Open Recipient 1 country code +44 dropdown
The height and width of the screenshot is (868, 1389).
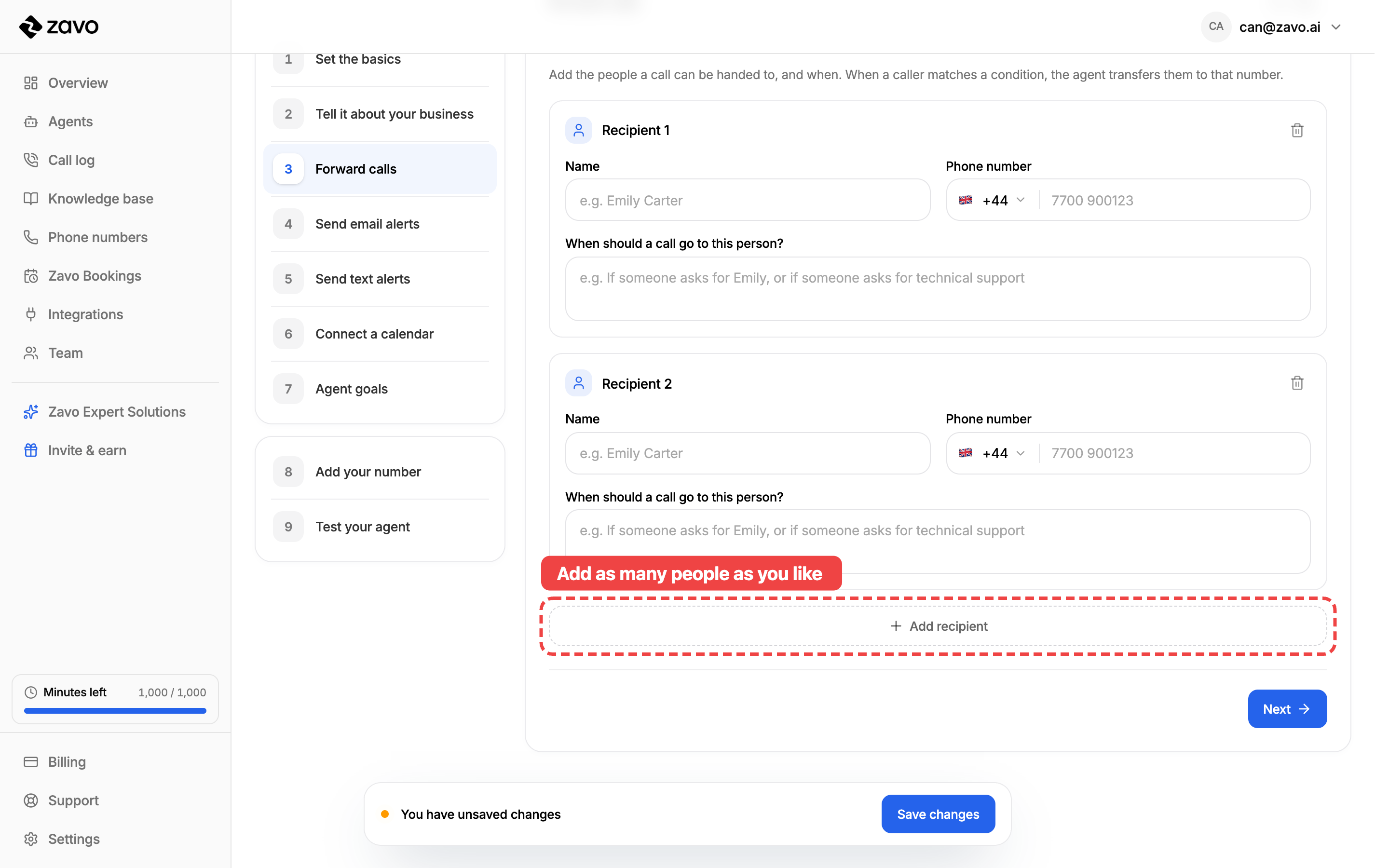click(992, 200)
